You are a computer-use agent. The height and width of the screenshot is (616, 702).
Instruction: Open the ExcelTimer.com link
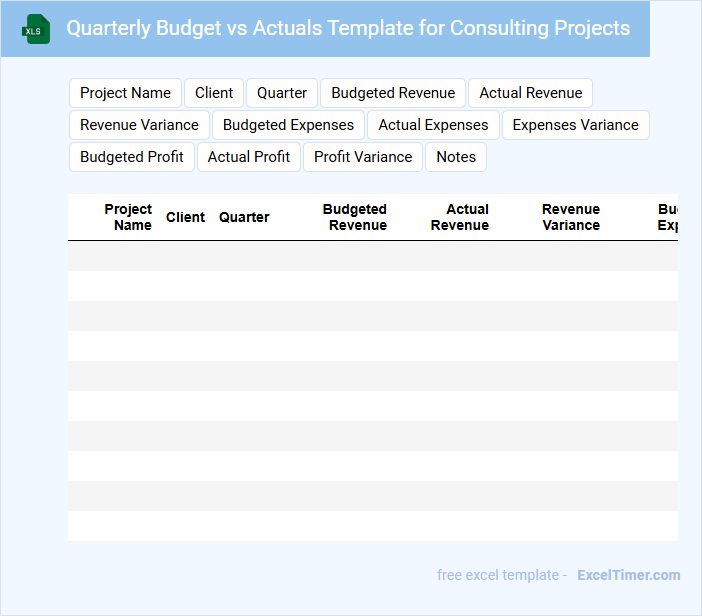tap(628, 575)
